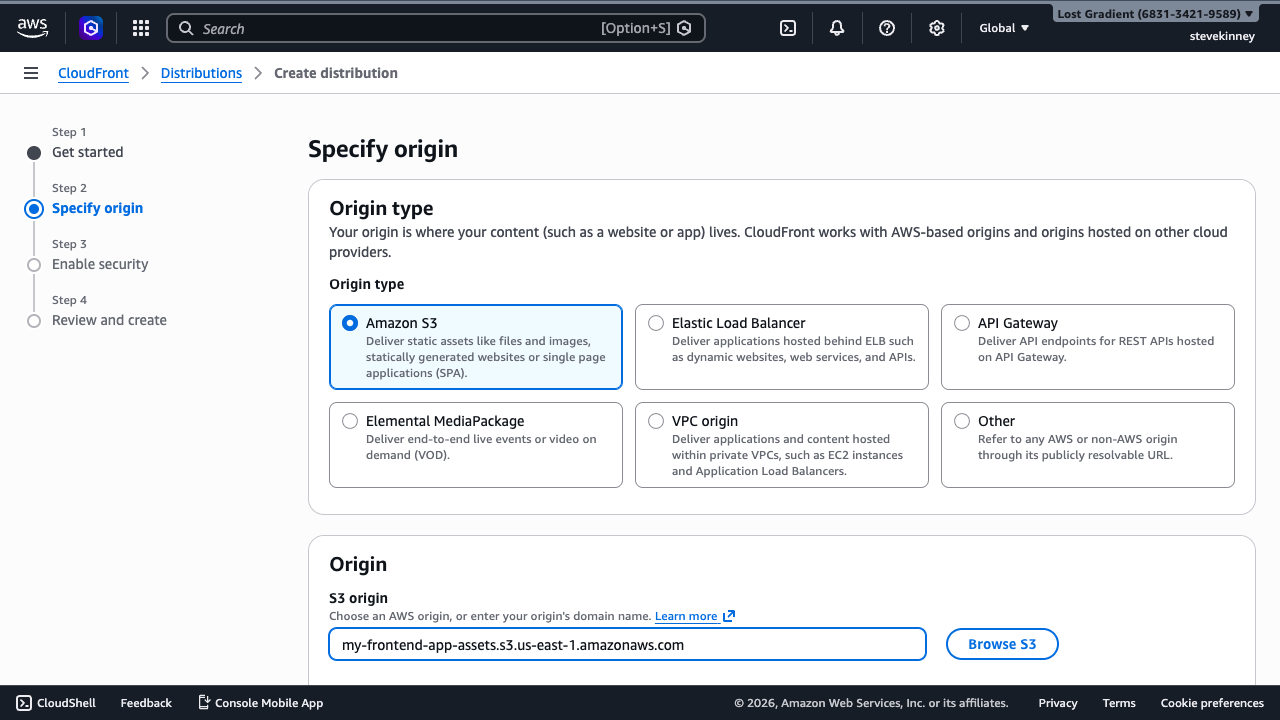The image size is (1280, 720).
Task: Click the external link icon beside Learn more
Action: click(729, 616)
